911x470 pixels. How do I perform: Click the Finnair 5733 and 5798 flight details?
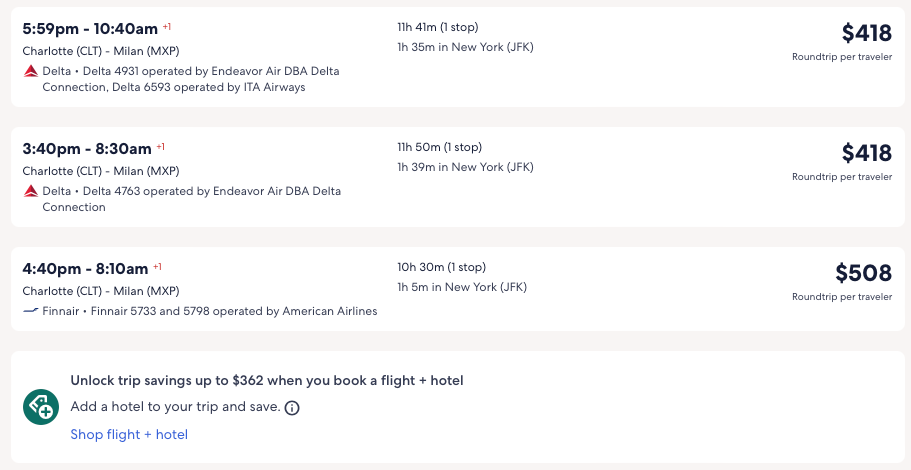click(210, 311)
